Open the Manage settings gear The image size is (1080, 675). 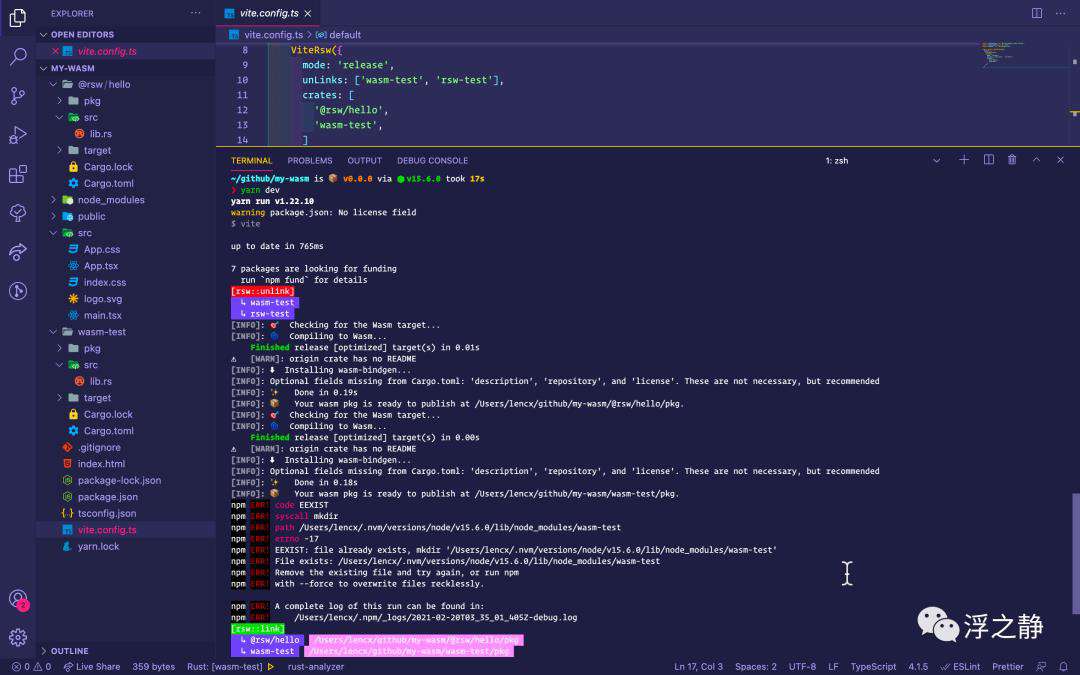18,637
